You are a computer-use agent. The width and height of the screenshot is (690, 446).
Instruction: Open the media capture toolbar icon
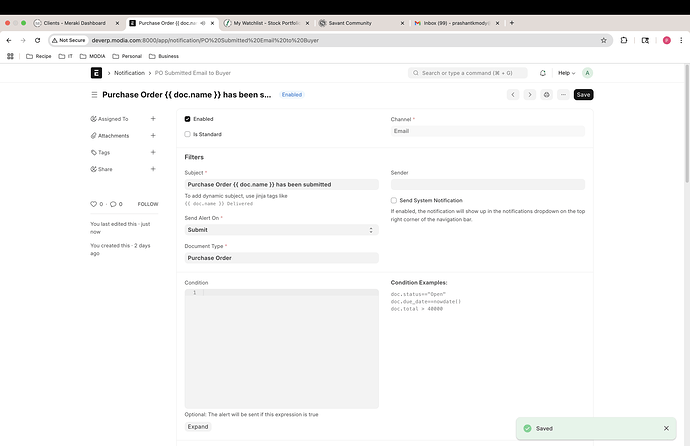tap(645, 40)
